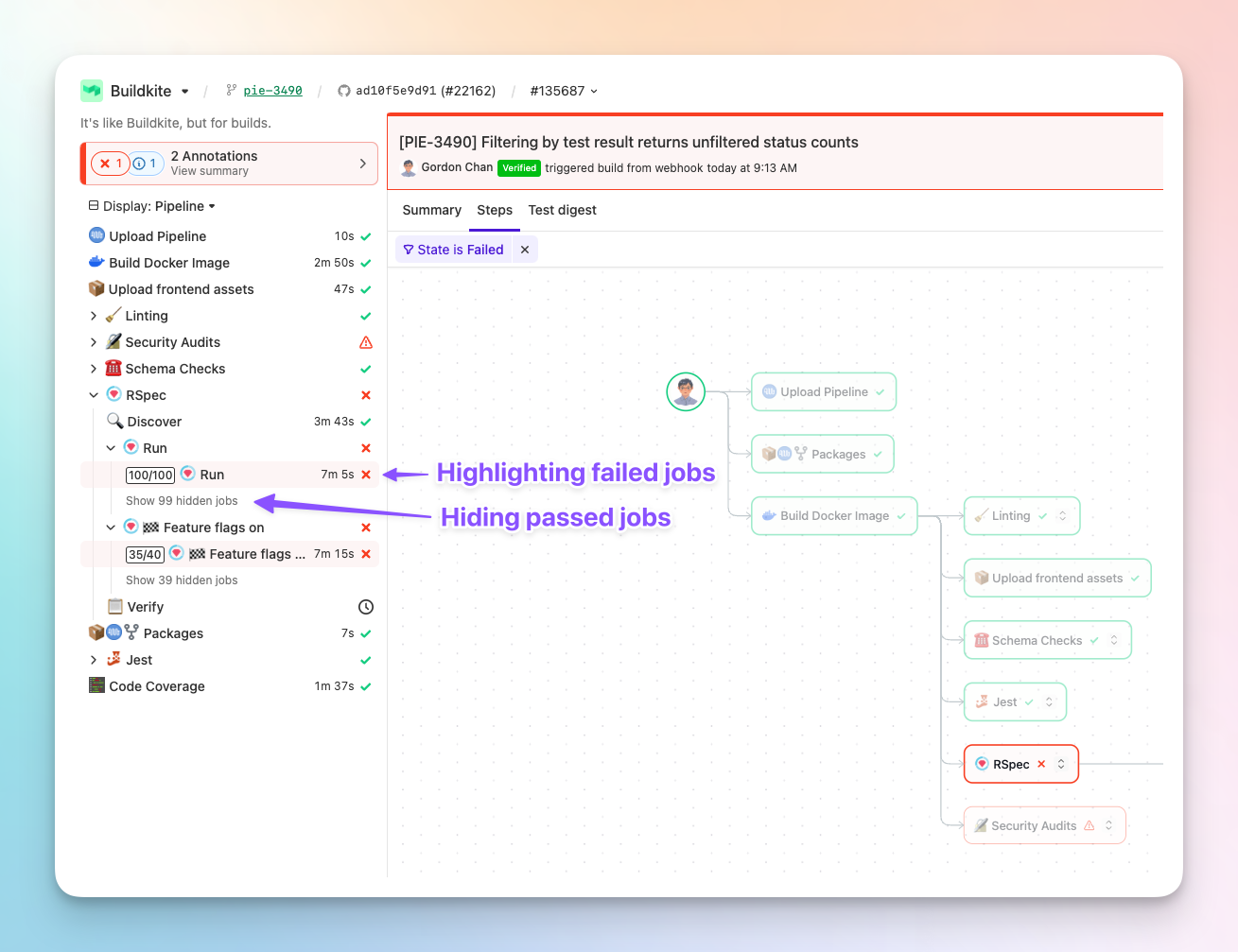This screenshot has width=1238, height=952.
Task: Expand the Jest group
Action: pyautogui.click(x=94, y=660)
